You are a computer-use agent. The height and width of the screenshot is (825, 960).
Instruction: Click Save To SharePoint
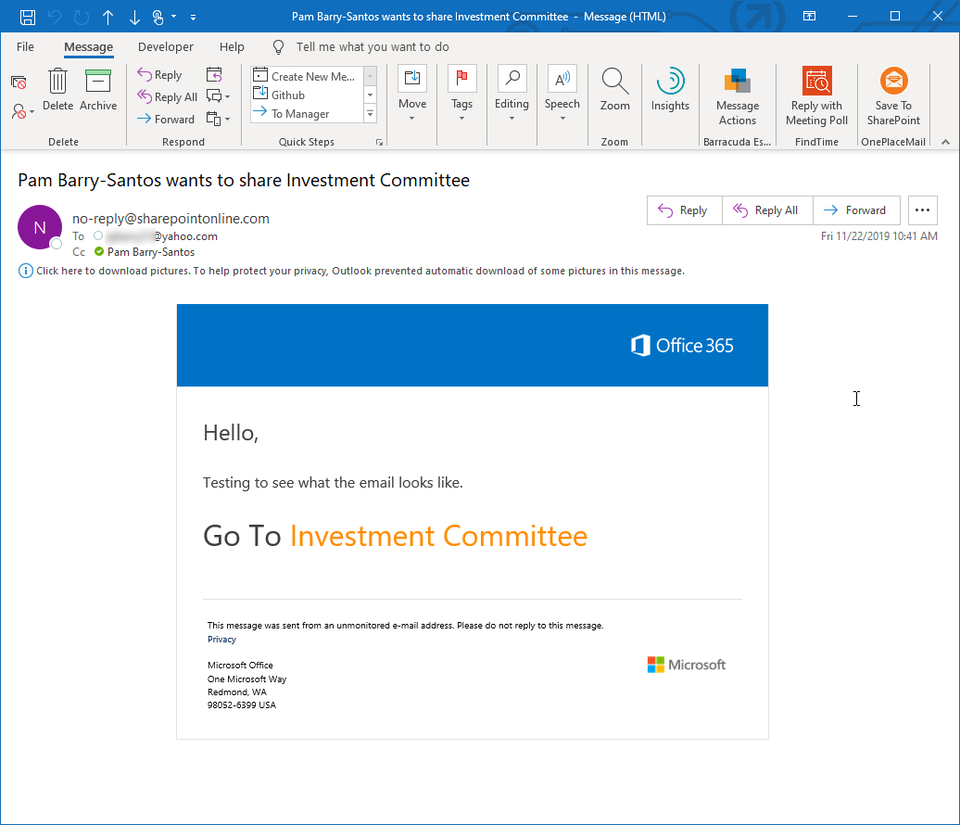(893, 97)
